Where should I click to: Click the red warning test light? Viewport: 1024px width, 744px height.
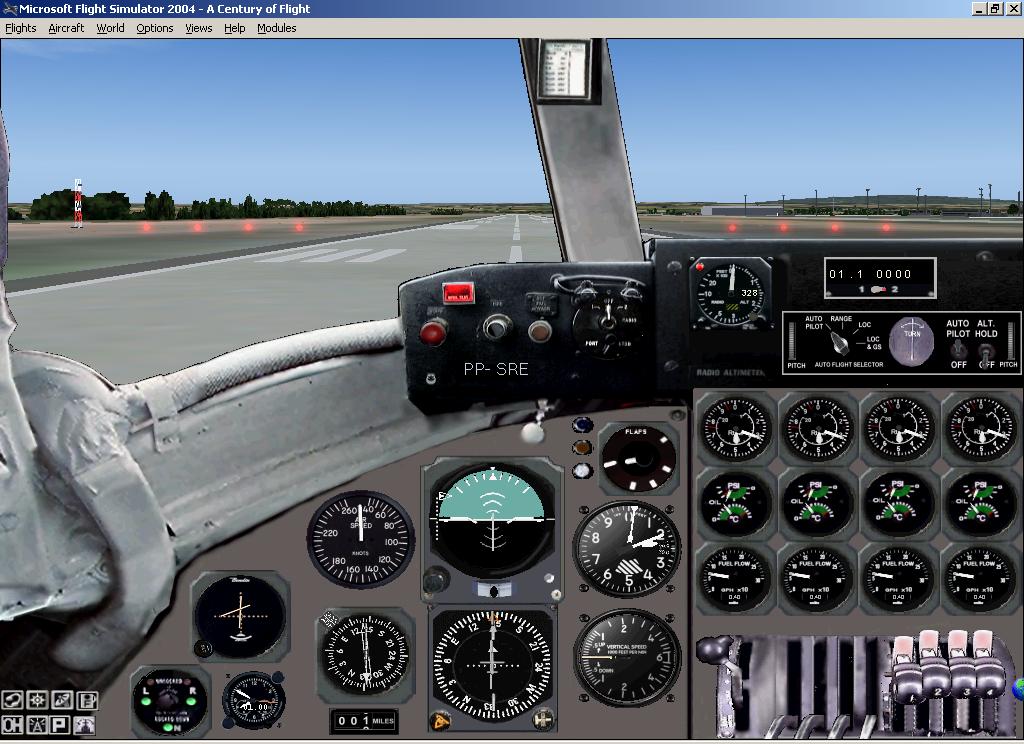tap(458, 293)
